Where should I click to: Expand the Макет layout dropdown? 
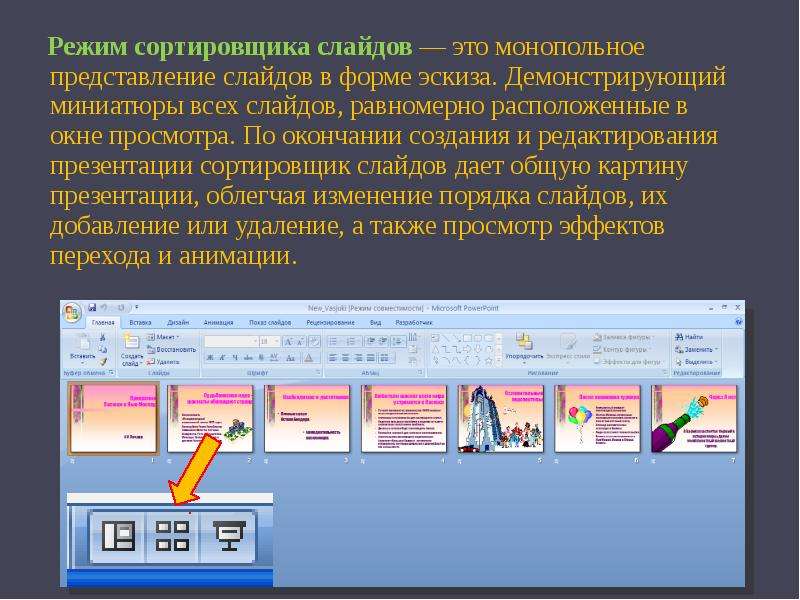coord(163,337)
